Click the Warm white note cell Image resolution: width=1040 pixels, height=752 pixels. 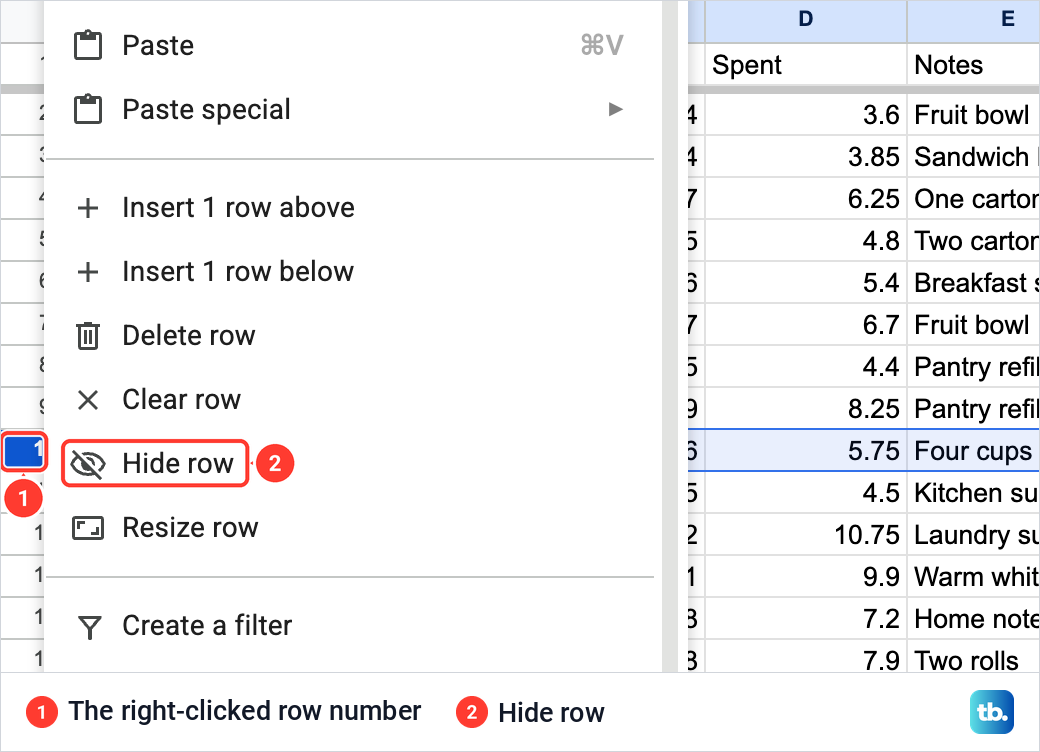click(973, 576)
